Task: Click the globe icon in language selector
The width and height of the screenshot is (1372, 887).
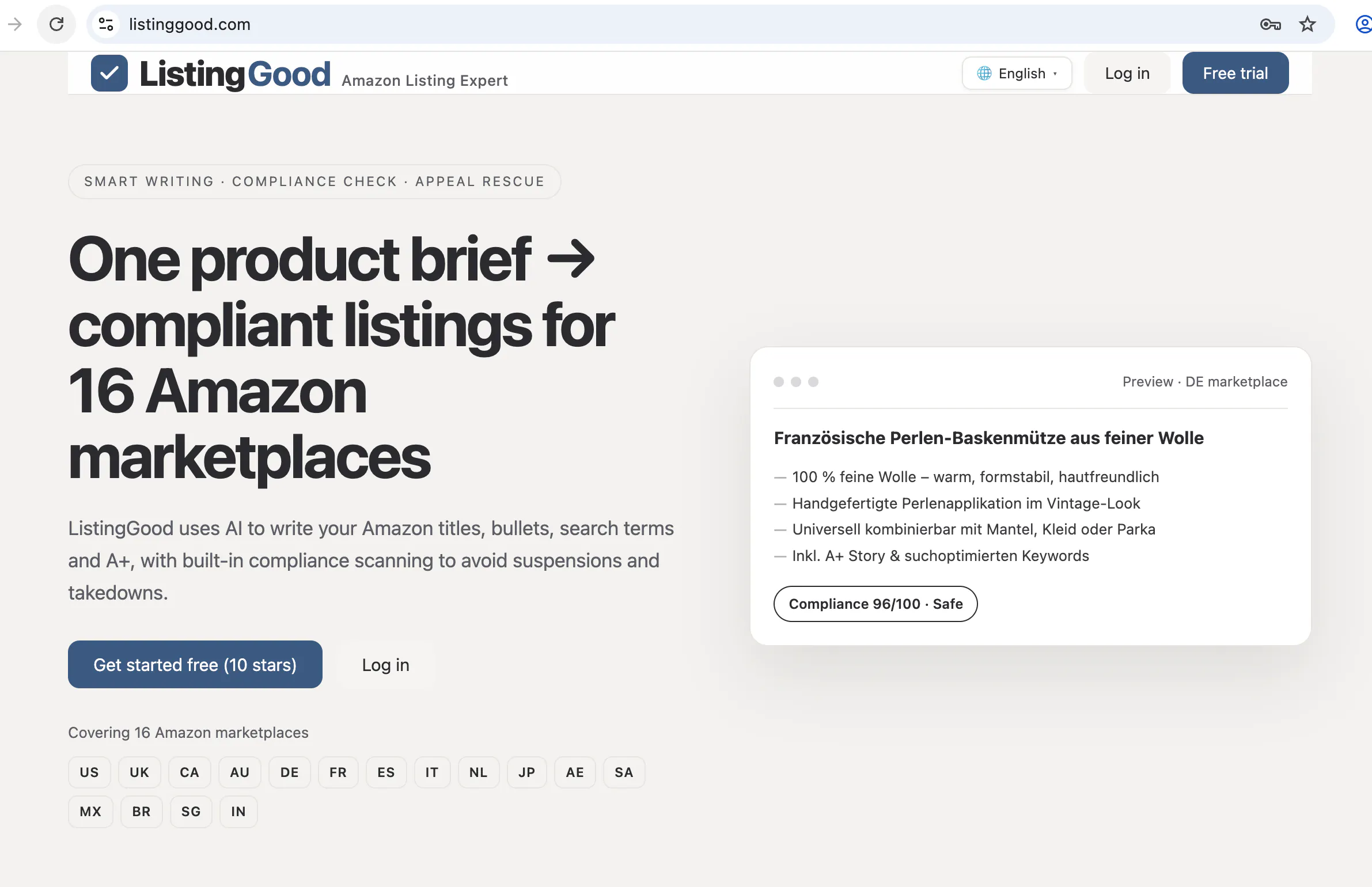Action: 984,73
